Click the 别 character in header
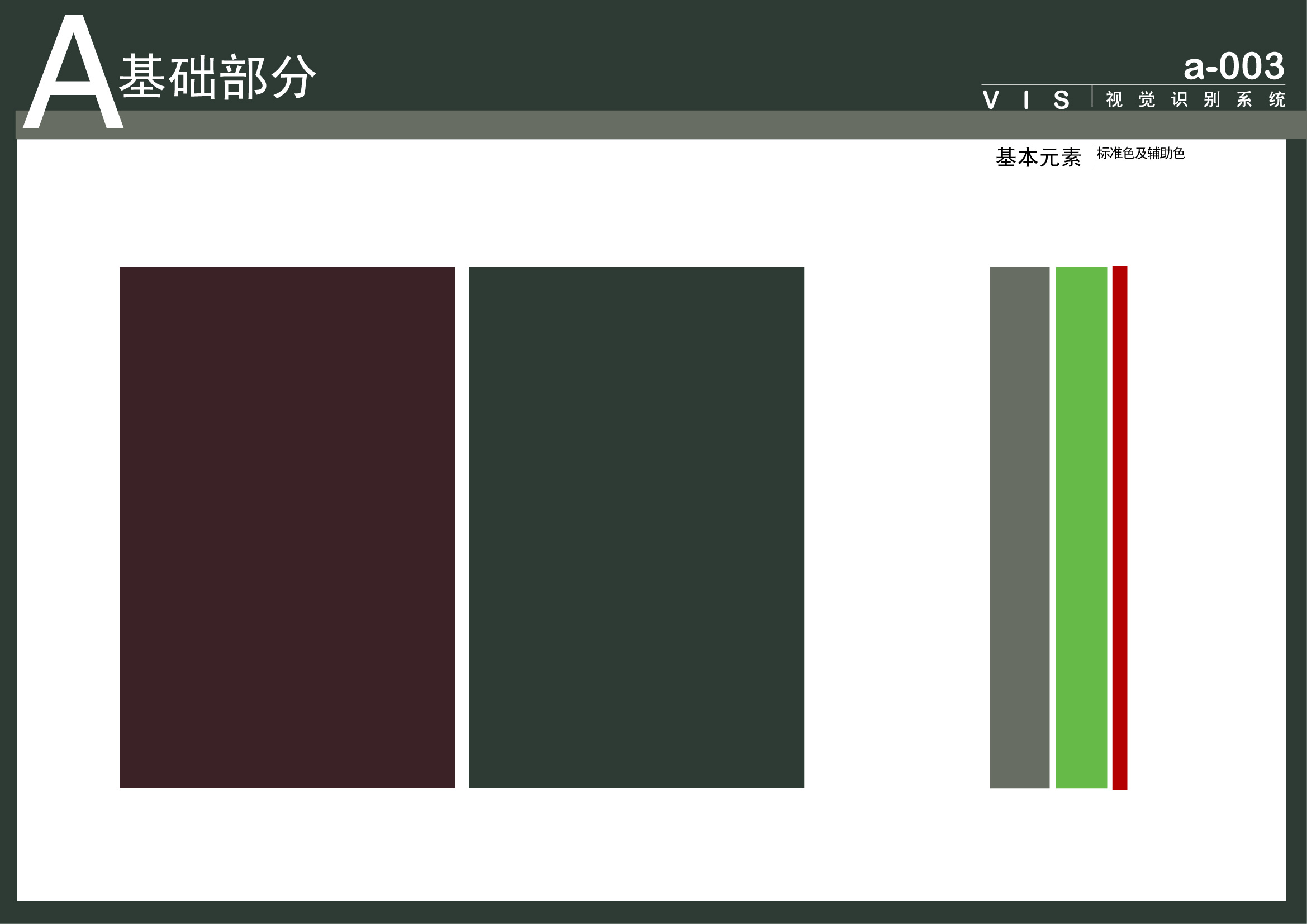This screenshot has width=1307, height=924. point(1211,99)
